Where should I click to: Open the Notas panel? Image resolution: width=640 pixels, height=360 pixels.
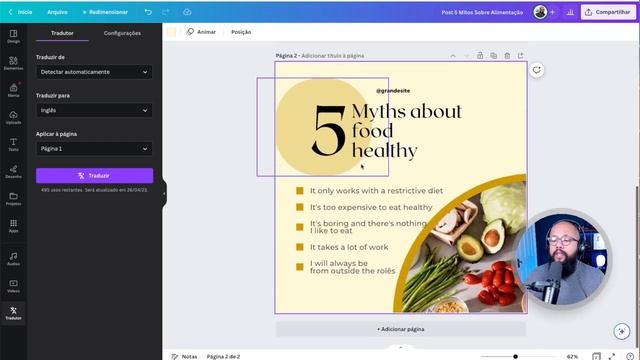184,356
